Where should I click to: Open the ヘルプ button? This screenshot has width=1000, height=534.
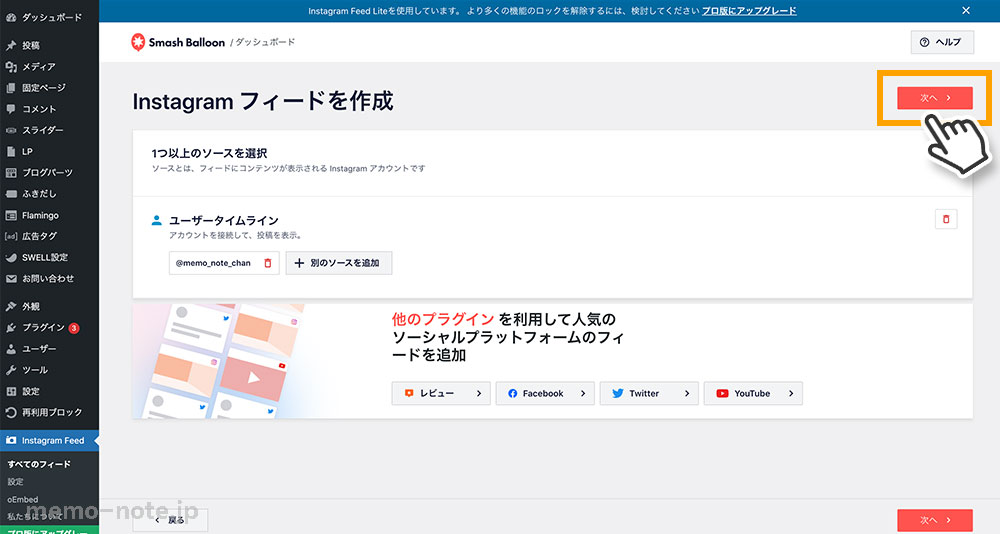click(942, 42)
